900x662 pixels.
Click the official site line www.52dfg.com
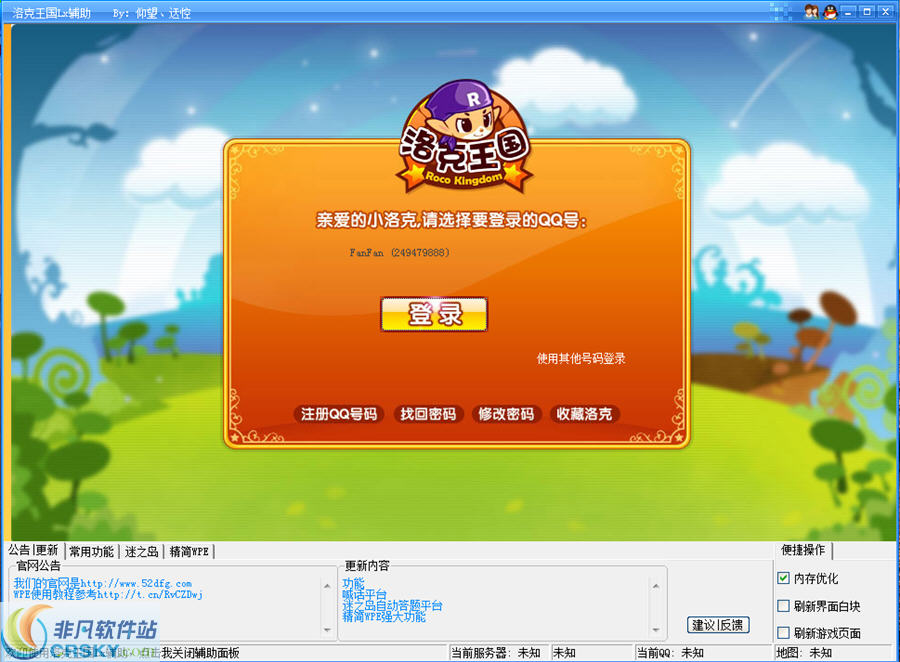[x=103, y=583]
